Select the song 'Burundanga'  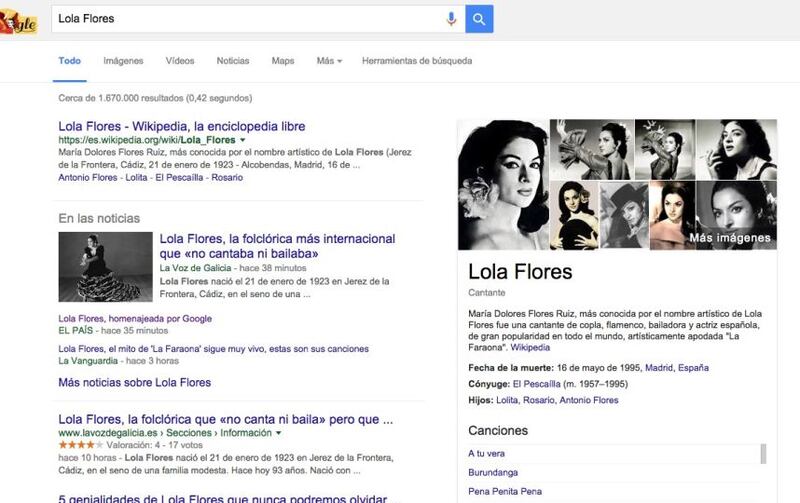point(493,473)
